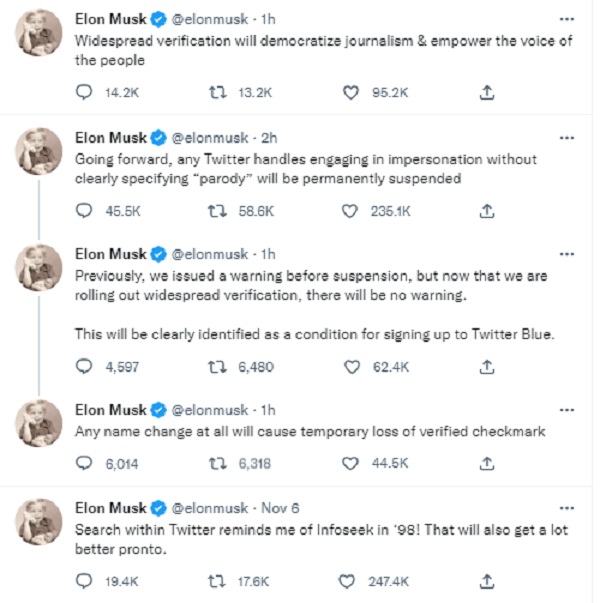Open more options on the impersonation tweet
The width and height of the screenshot is (600, 603).
(x=567, y=138)
